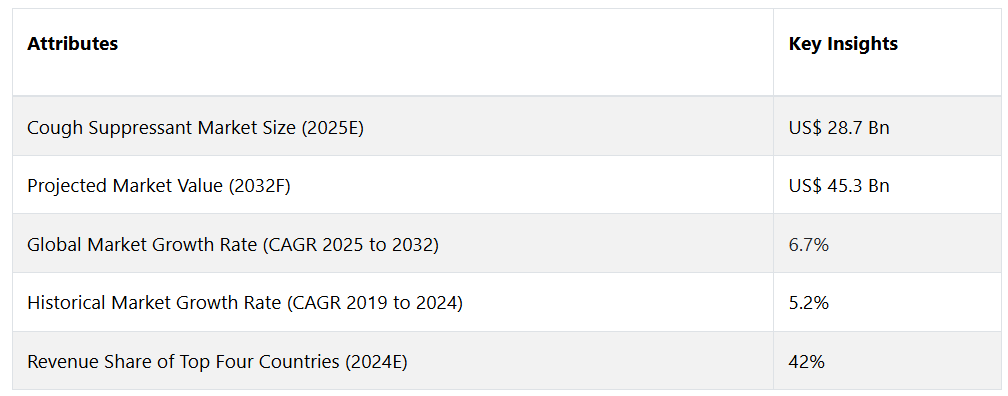Screen dimensions: 1008x396
Task: Select the US$ 45.3 Bn value
Action: click(839, 186)
